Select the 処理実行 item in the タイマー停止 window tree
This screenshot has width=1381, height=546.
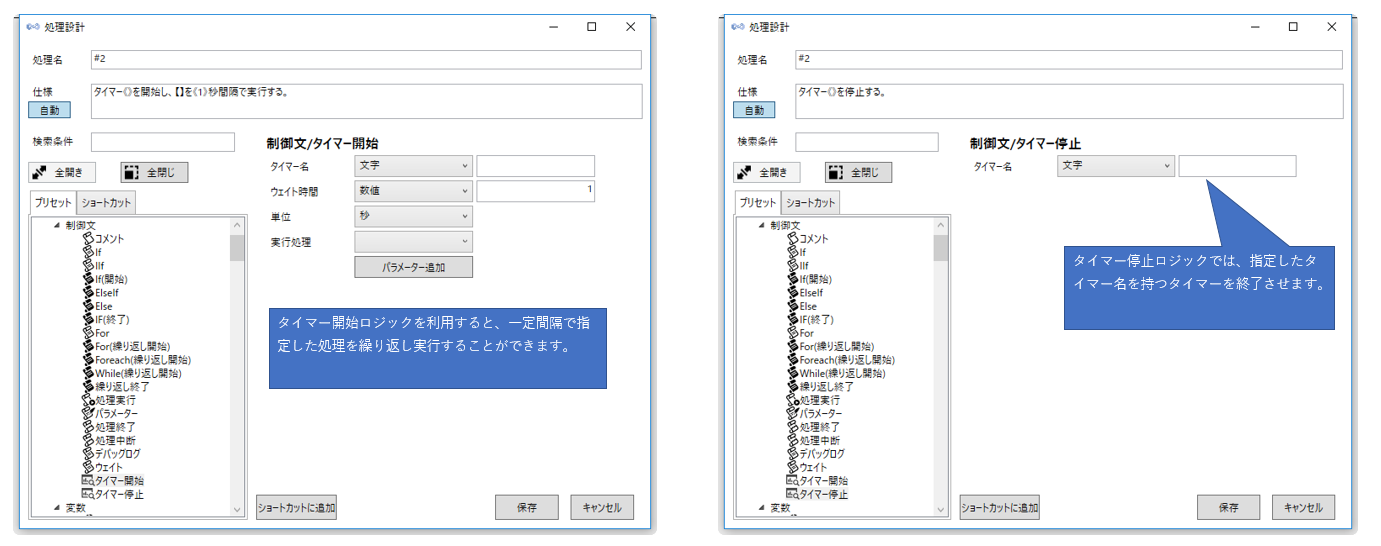point(817,400)
